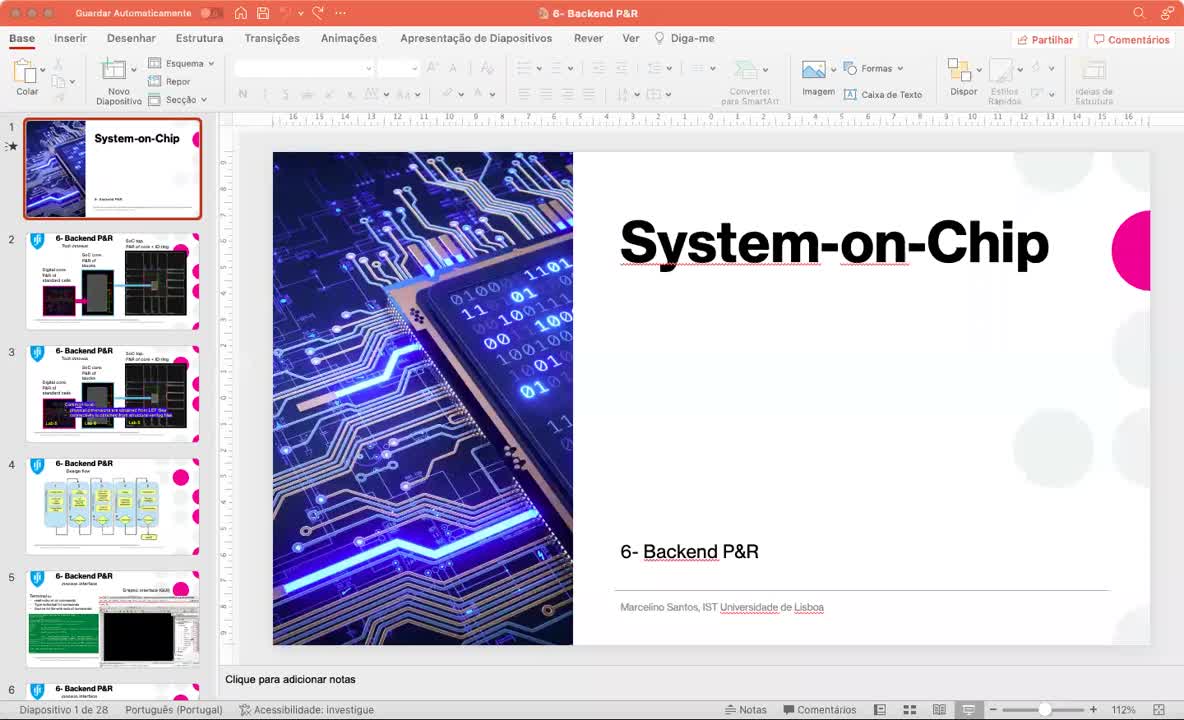
Task: Click Marcelino Santos author line
Action: 721,607
